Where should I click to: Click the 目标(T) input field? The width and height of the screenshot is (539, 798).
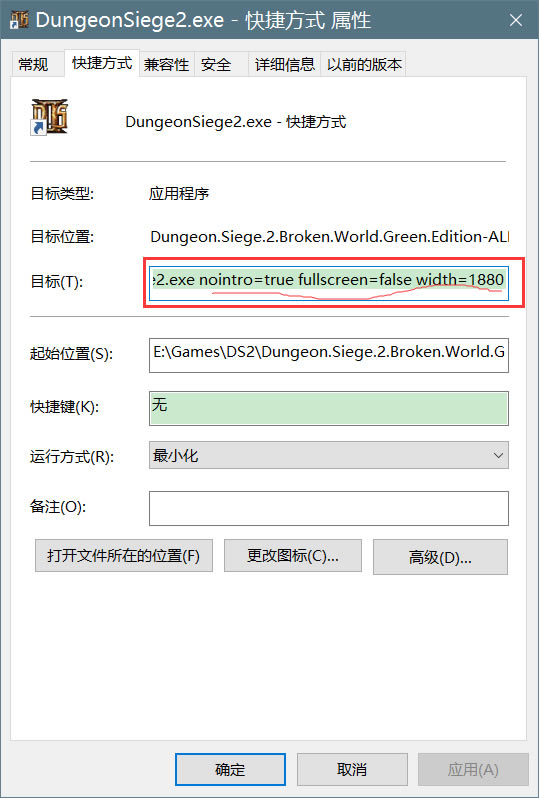click(329, 280)
